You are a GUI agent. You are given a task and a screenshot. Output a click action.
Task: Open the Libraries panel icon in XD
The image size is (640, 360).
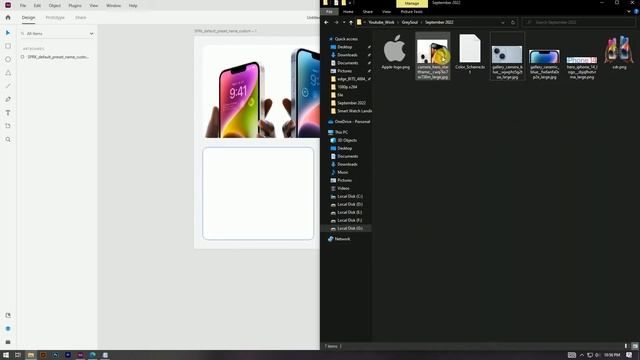8,315
